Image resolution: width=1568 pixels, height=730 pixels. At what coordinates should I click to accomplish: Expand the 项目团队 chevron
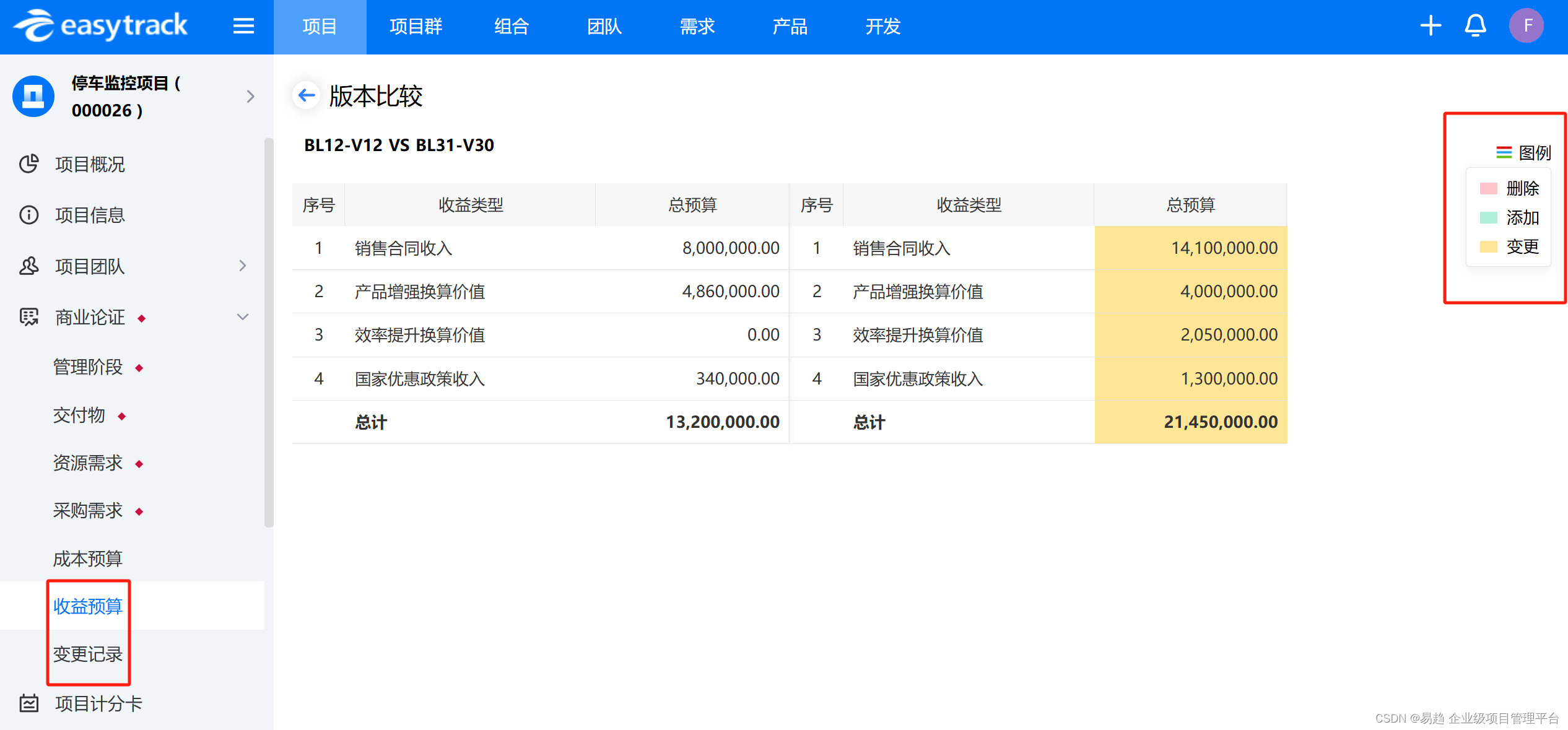click(243, 266)
